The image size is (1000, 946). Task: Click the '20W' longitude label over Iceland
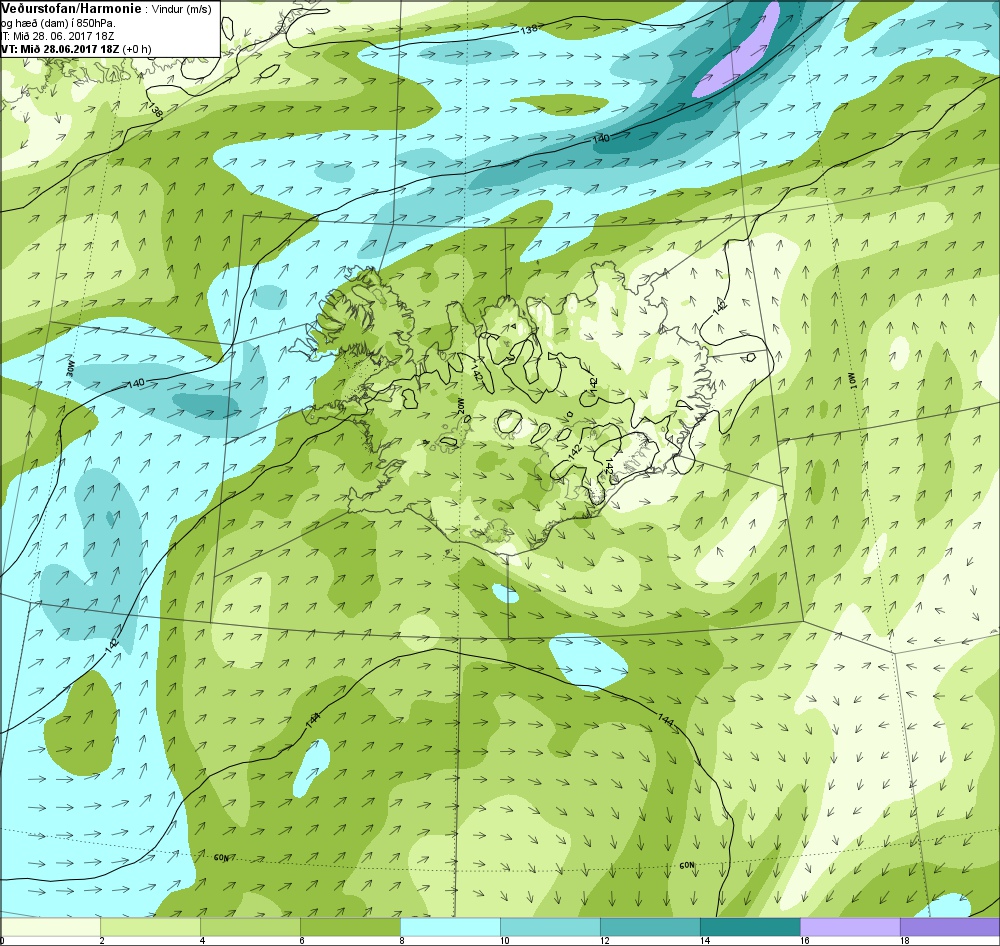coord(461,406)
